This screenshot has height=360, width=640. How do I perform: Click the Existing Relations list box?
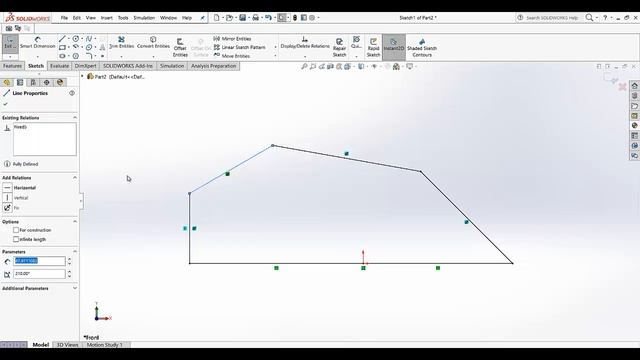(44, 139)
